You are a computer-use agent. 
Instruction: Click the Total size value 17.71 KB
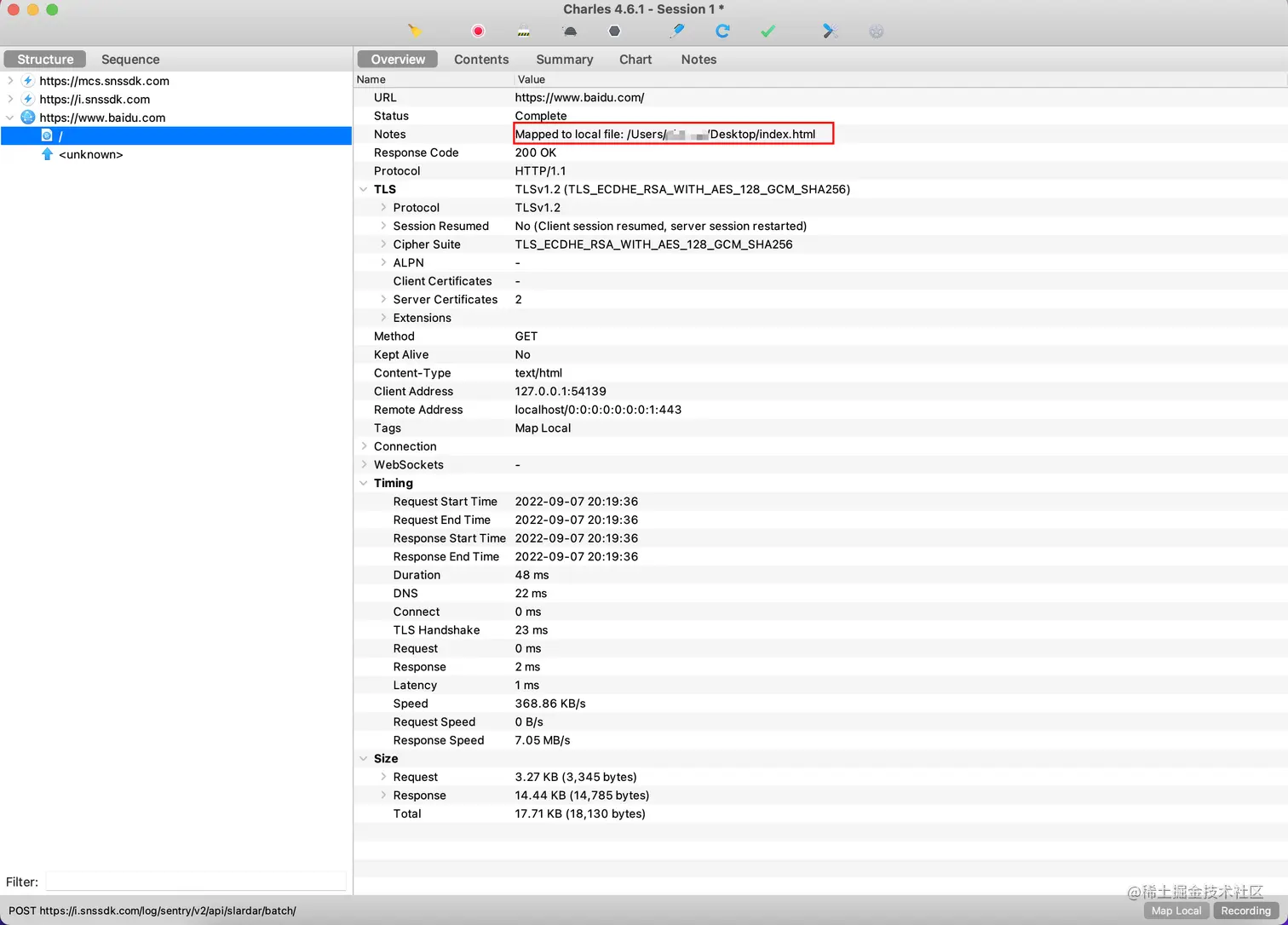click(x=580, y=813)
